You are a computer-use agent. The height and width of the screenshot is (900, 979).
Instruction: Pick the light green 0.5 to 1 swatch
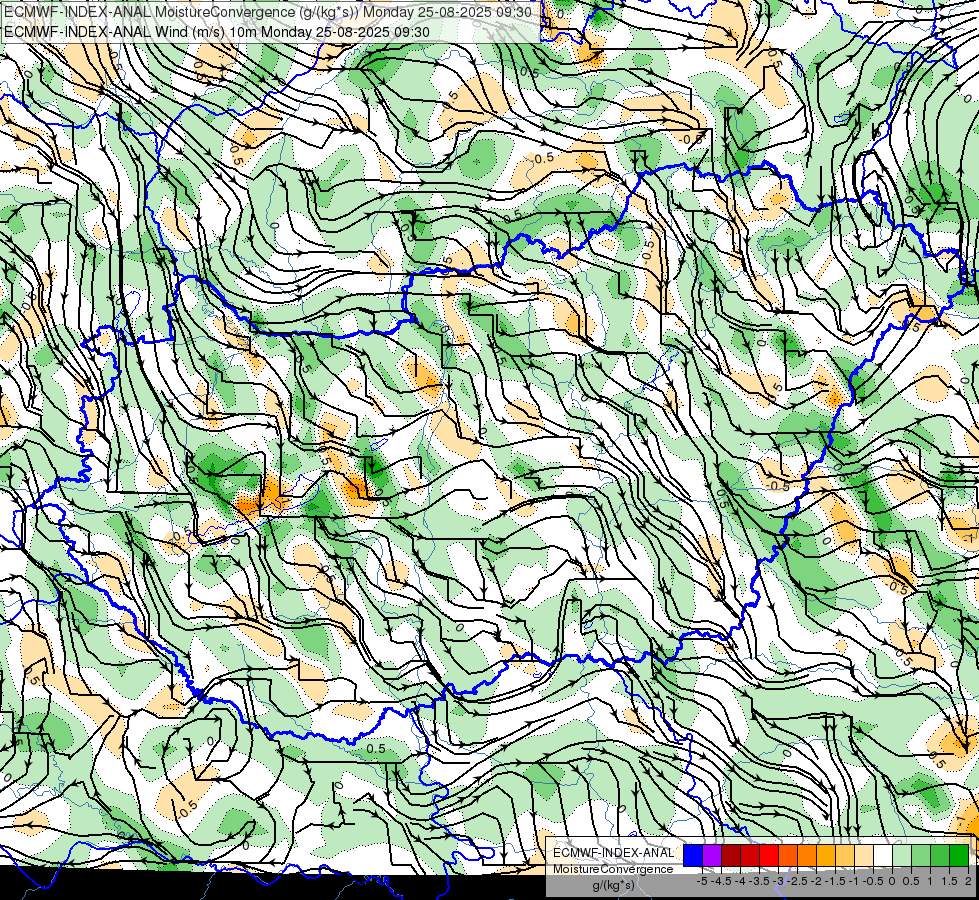921,856
